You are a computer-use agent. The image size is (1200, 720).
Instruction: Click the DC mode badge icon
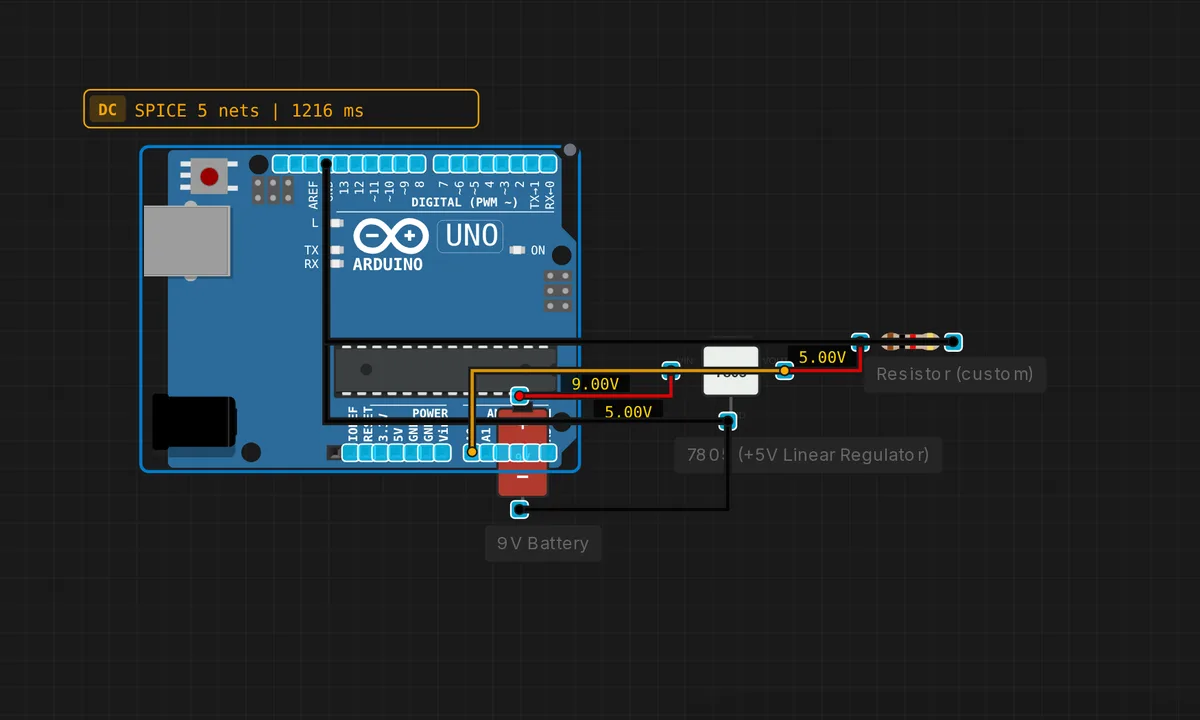click(107, 109)
